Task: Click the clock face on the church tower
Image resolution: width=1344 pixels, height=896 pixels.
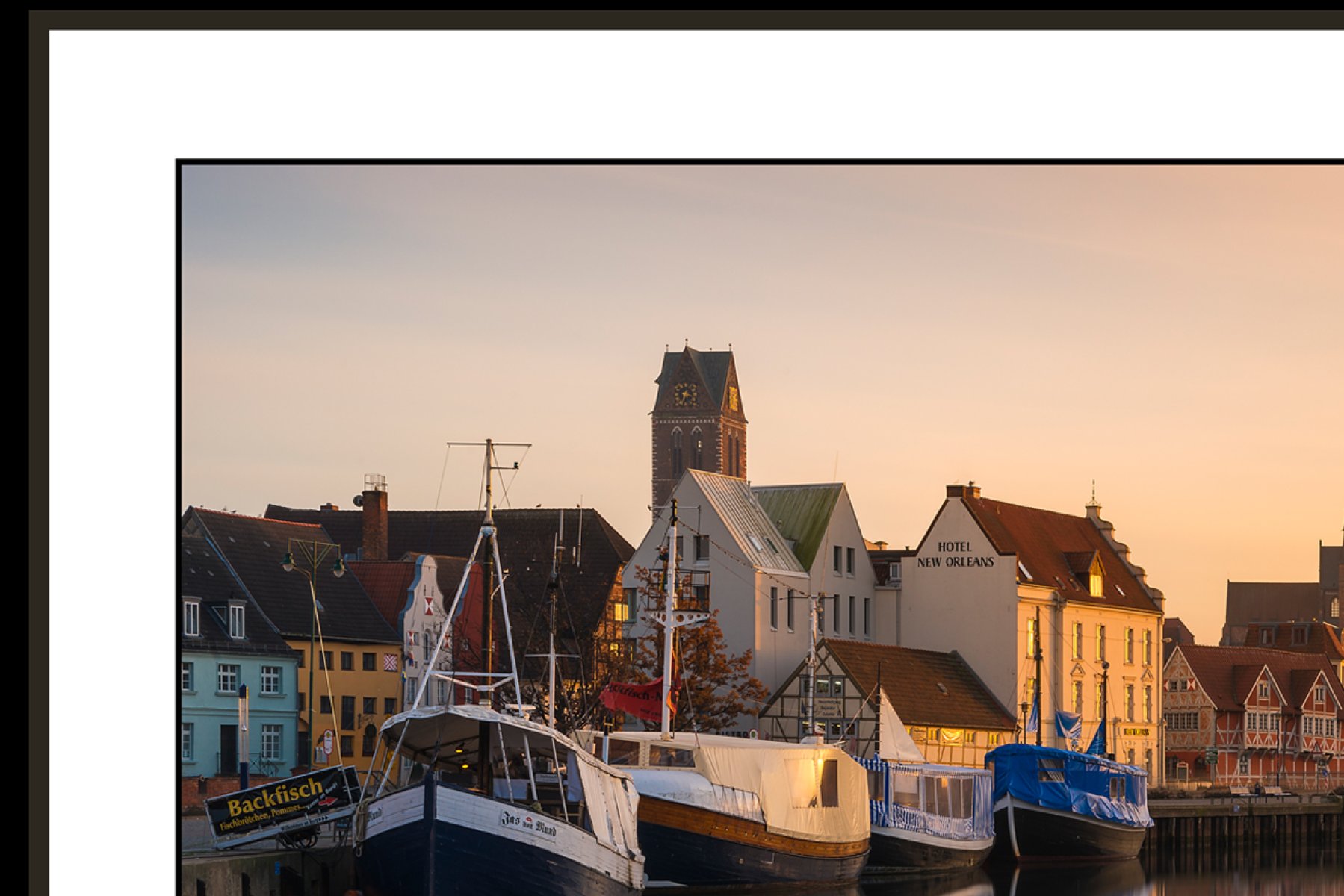Action: click(685, 394)
